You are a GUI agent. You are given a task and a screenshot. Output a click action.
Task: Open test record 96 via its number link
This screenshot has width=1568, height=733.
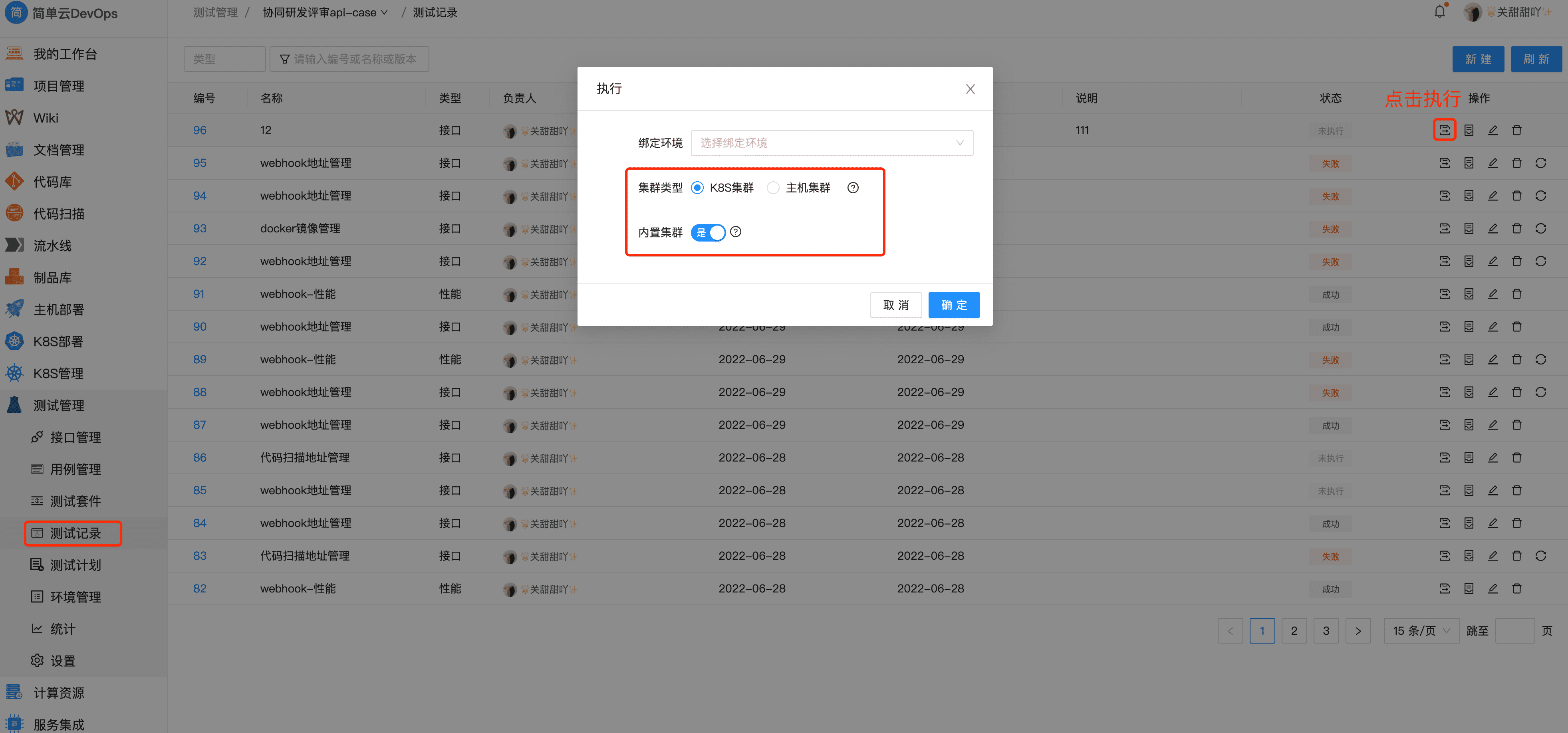click(x=200, y=130)
